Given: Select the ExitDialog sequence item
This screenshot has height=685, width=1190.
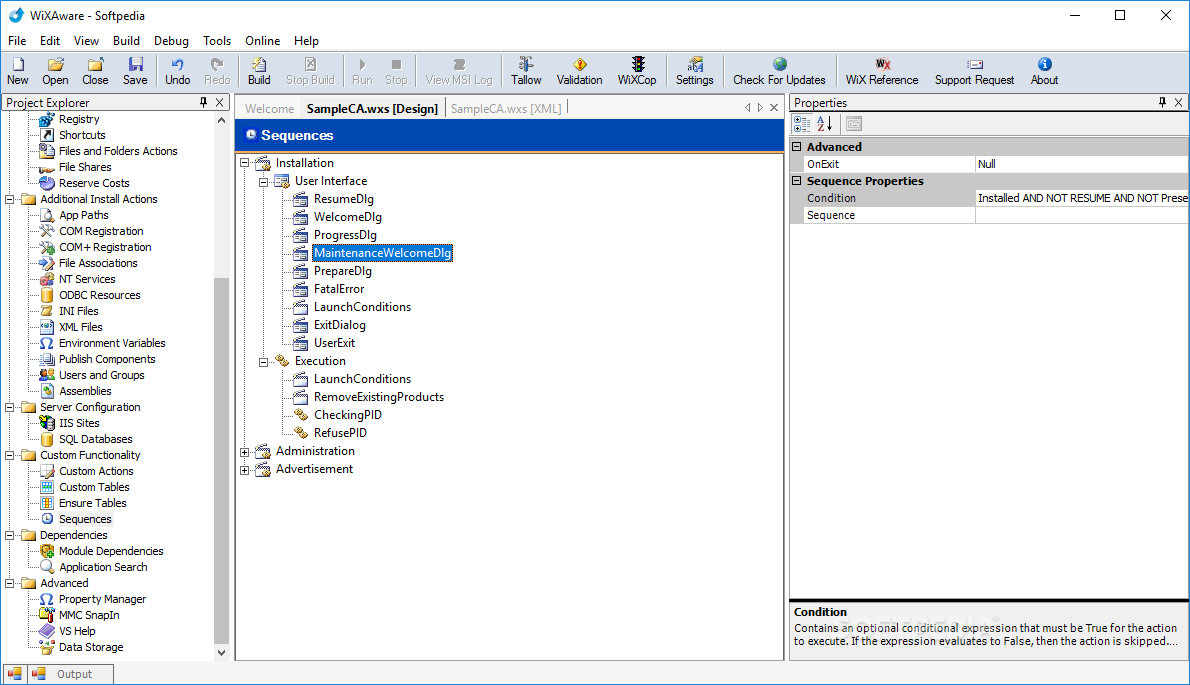Looking at the screenshot, I should coord(339,325).
